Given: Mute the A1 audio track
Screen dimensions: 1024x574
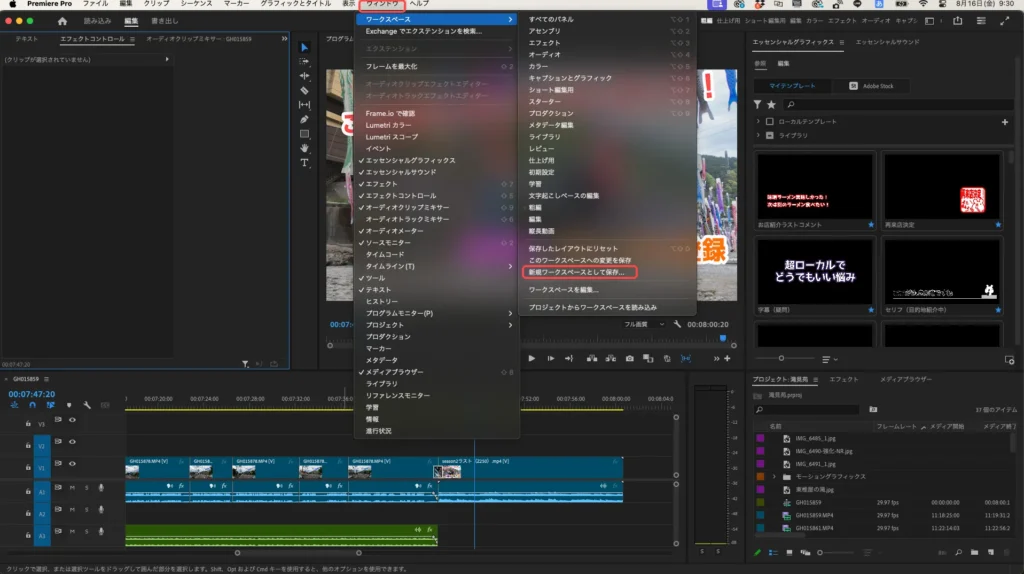Looking at the screenshot, I should click(72, 488).
